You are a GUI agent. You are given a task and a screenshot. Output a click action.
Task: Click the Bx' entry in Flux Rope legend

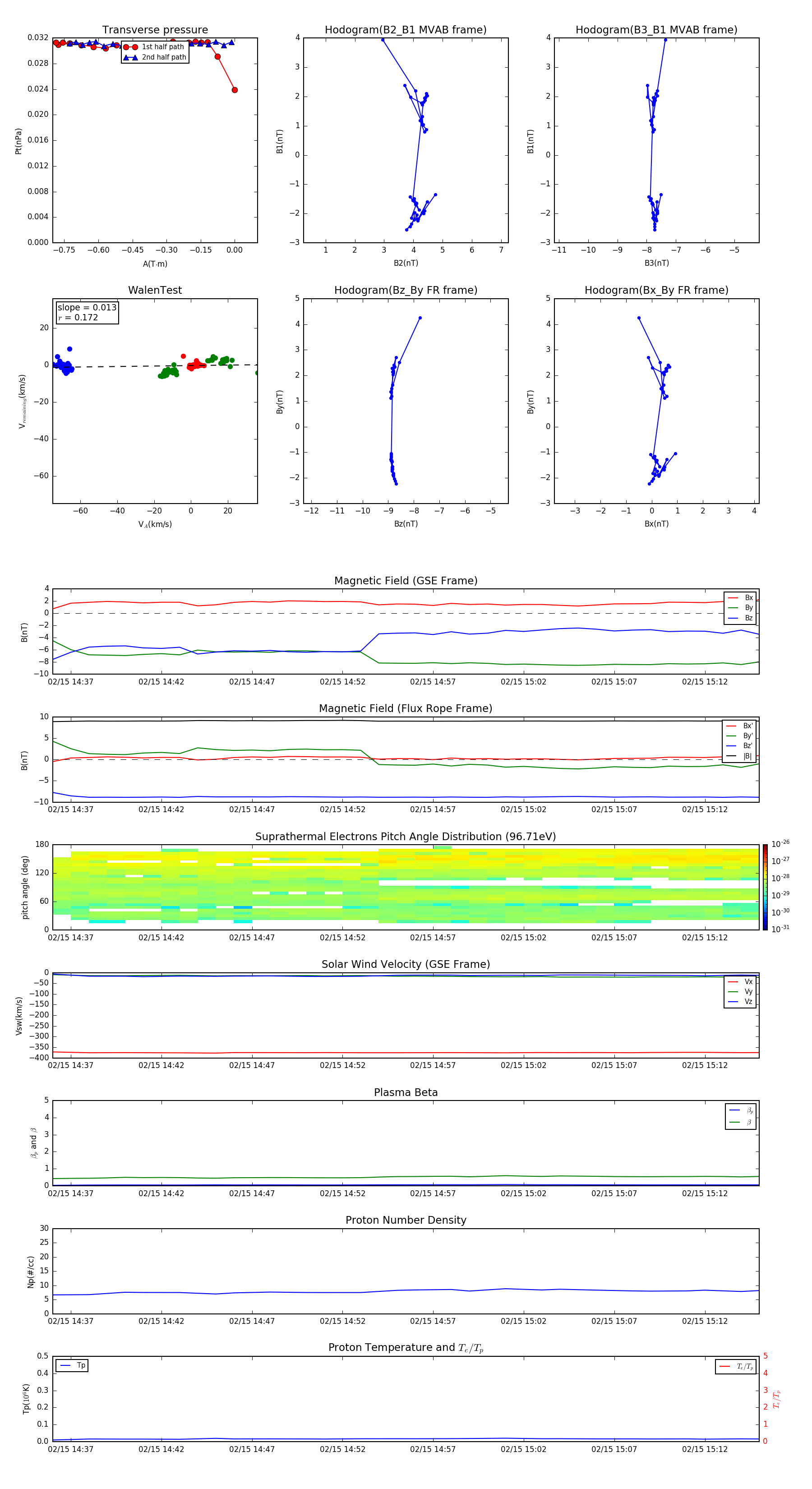(740, 726)
